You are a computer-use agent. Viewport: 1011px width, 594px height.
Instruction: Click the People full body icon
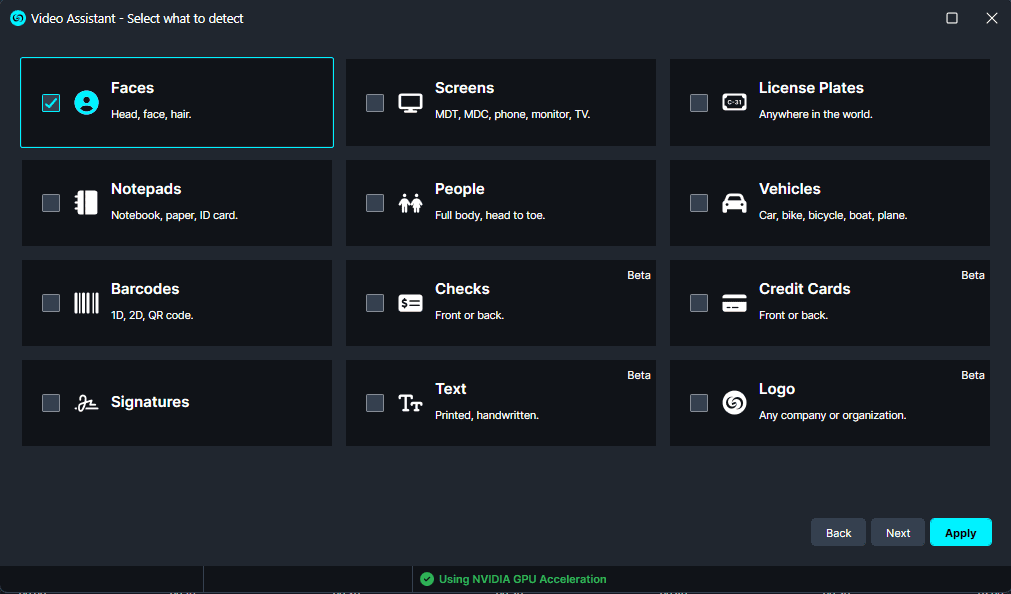point(411,203)
